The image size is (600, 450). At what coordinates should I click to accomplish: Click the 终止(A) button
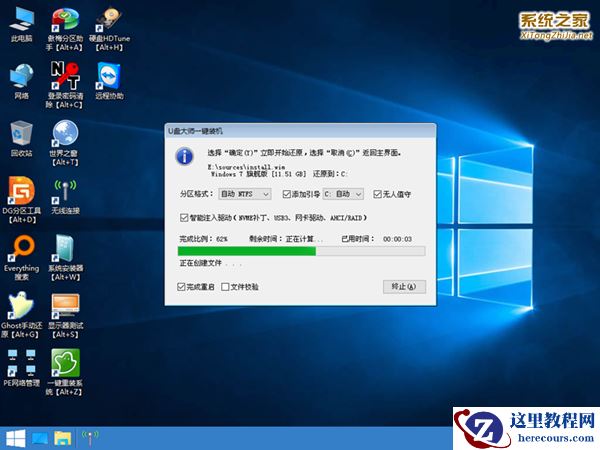pos(404,287)
